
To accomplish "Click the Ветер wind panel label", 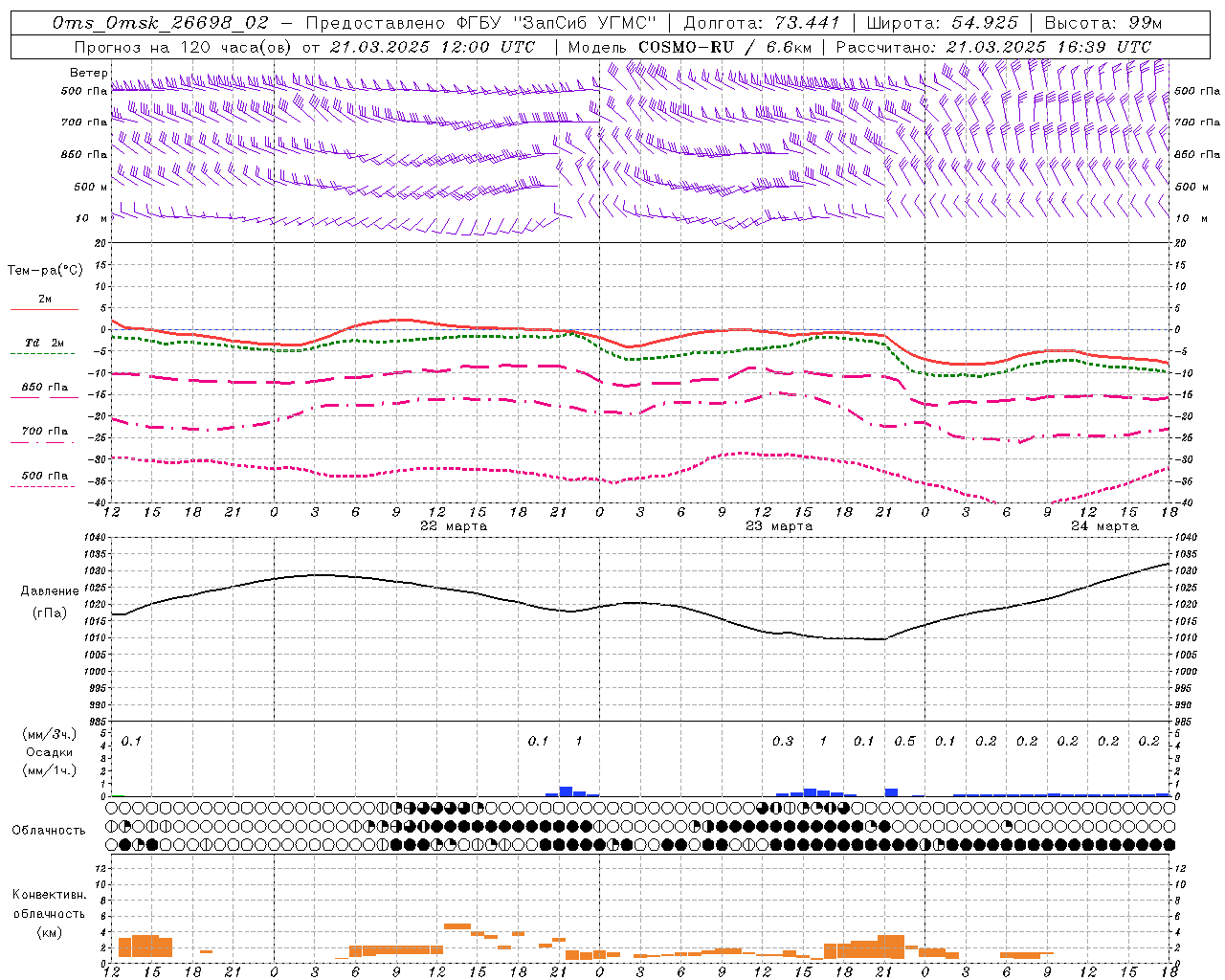I will pos(88,73).
